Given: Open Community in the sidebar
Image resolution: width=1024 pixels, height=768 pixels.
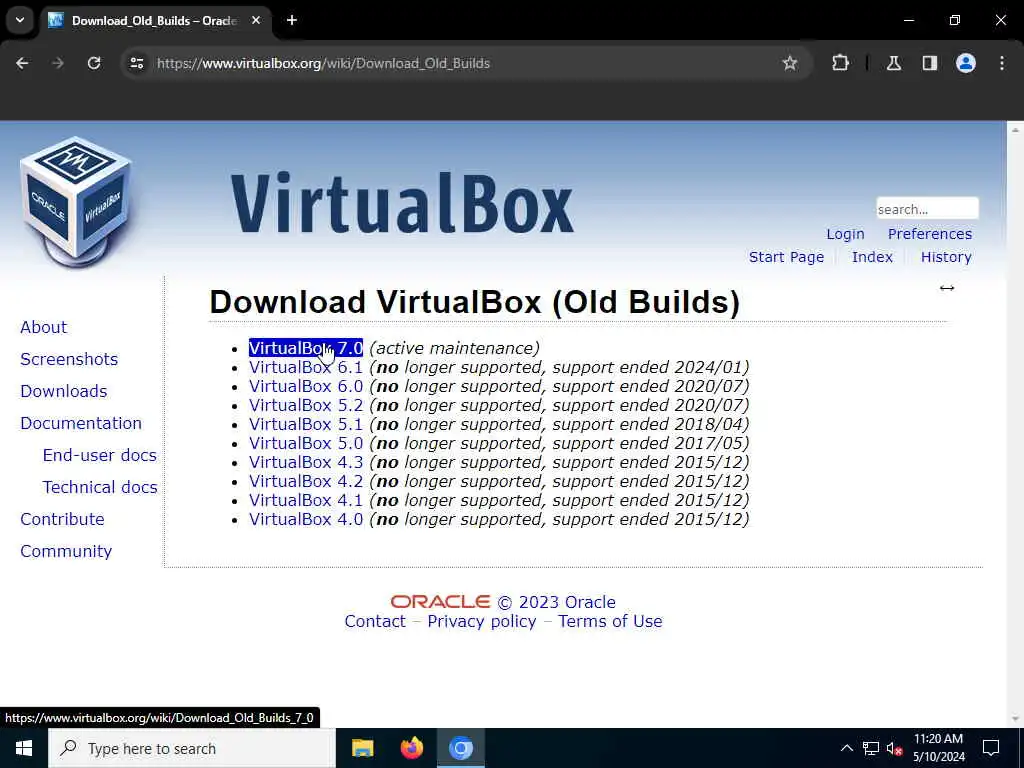Looking at the screenshot, I should point(66,551).
